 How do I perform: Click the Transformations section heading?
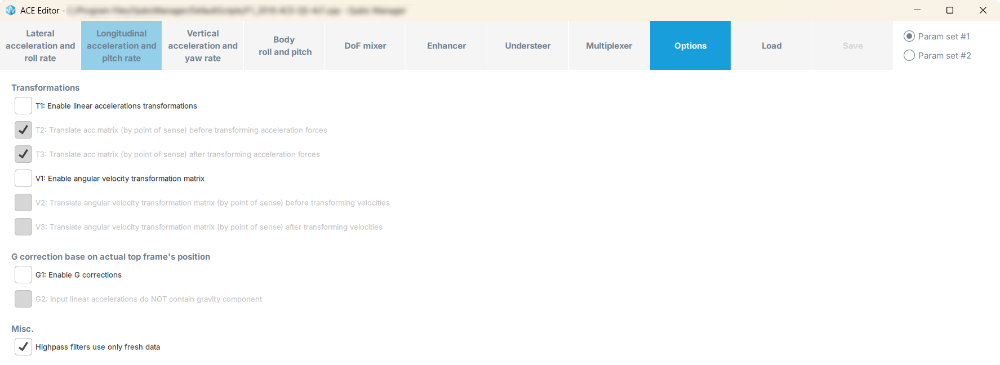pos(45,87)
